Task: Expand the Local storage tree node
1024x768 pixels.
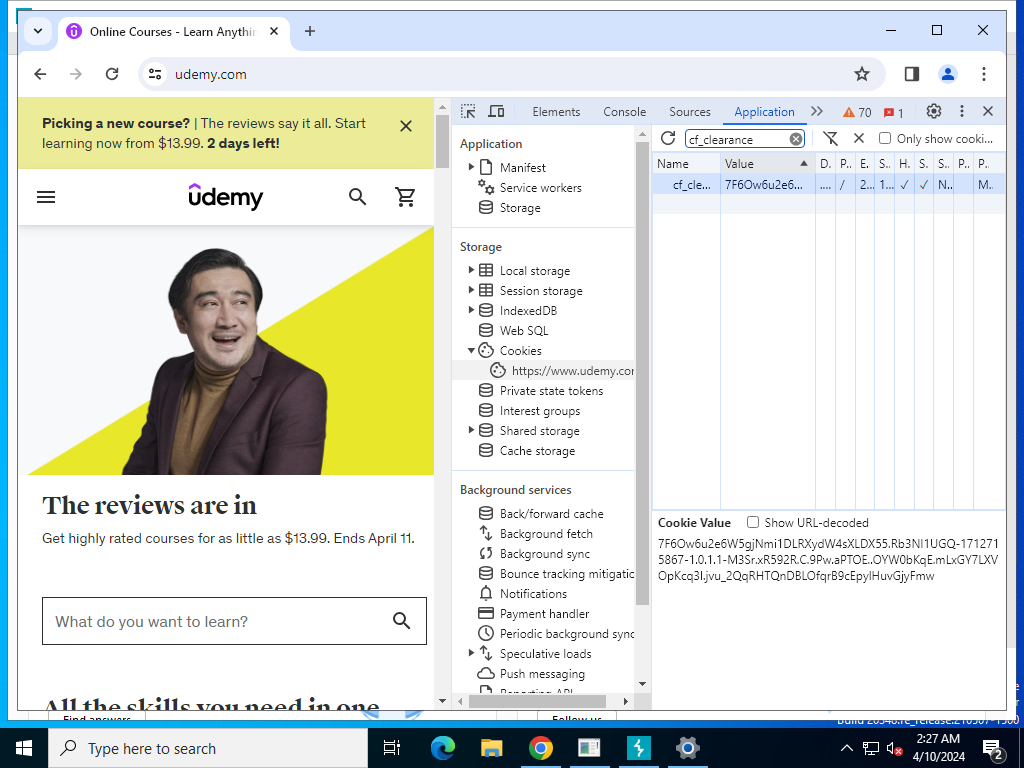Action: pyautogui.click(x=472, y=271)
